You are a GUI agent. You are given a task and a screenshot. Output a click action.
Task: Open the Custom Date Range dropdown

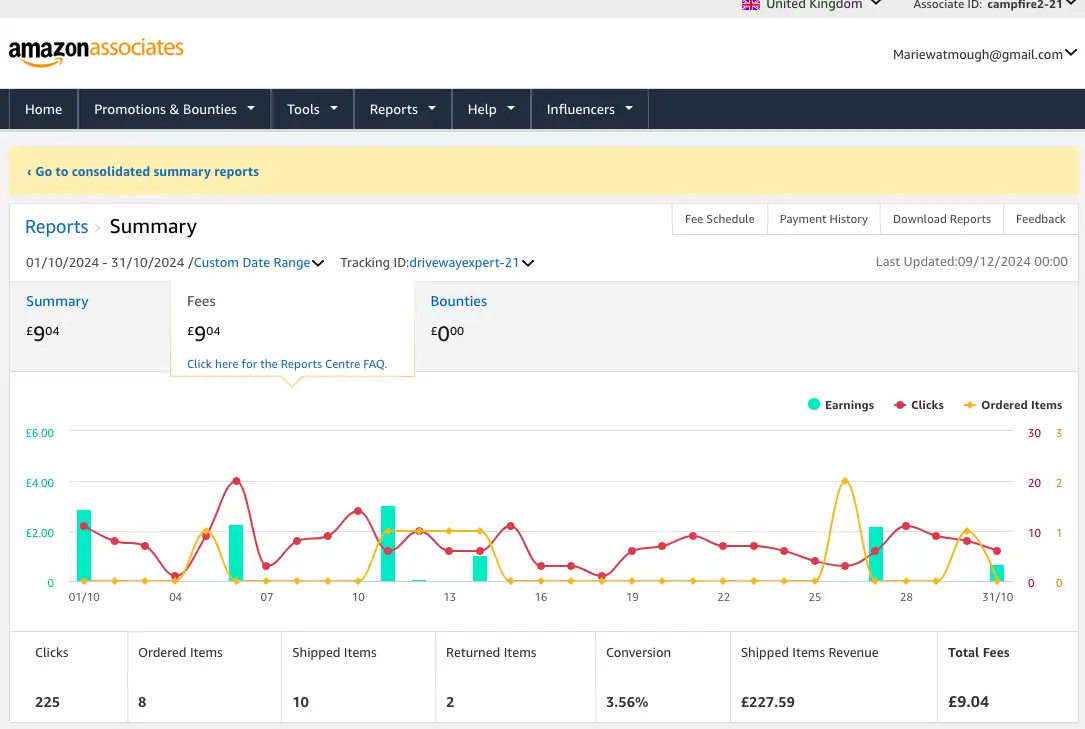(x=259, y=263)
